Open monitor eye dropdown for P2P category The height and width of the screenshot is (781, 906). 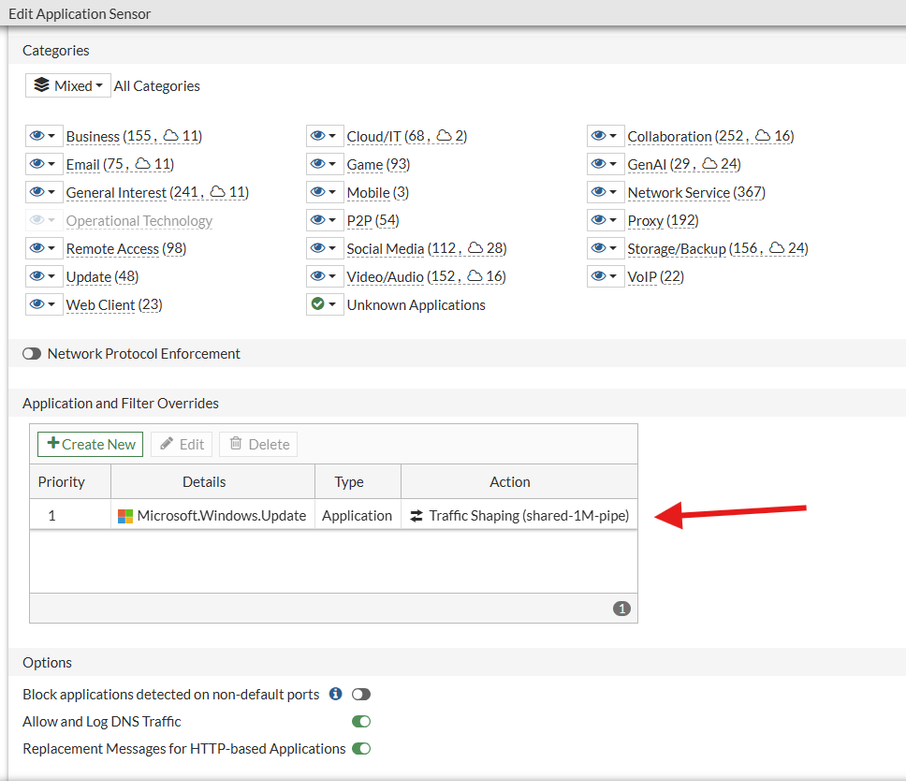point(325,220)
